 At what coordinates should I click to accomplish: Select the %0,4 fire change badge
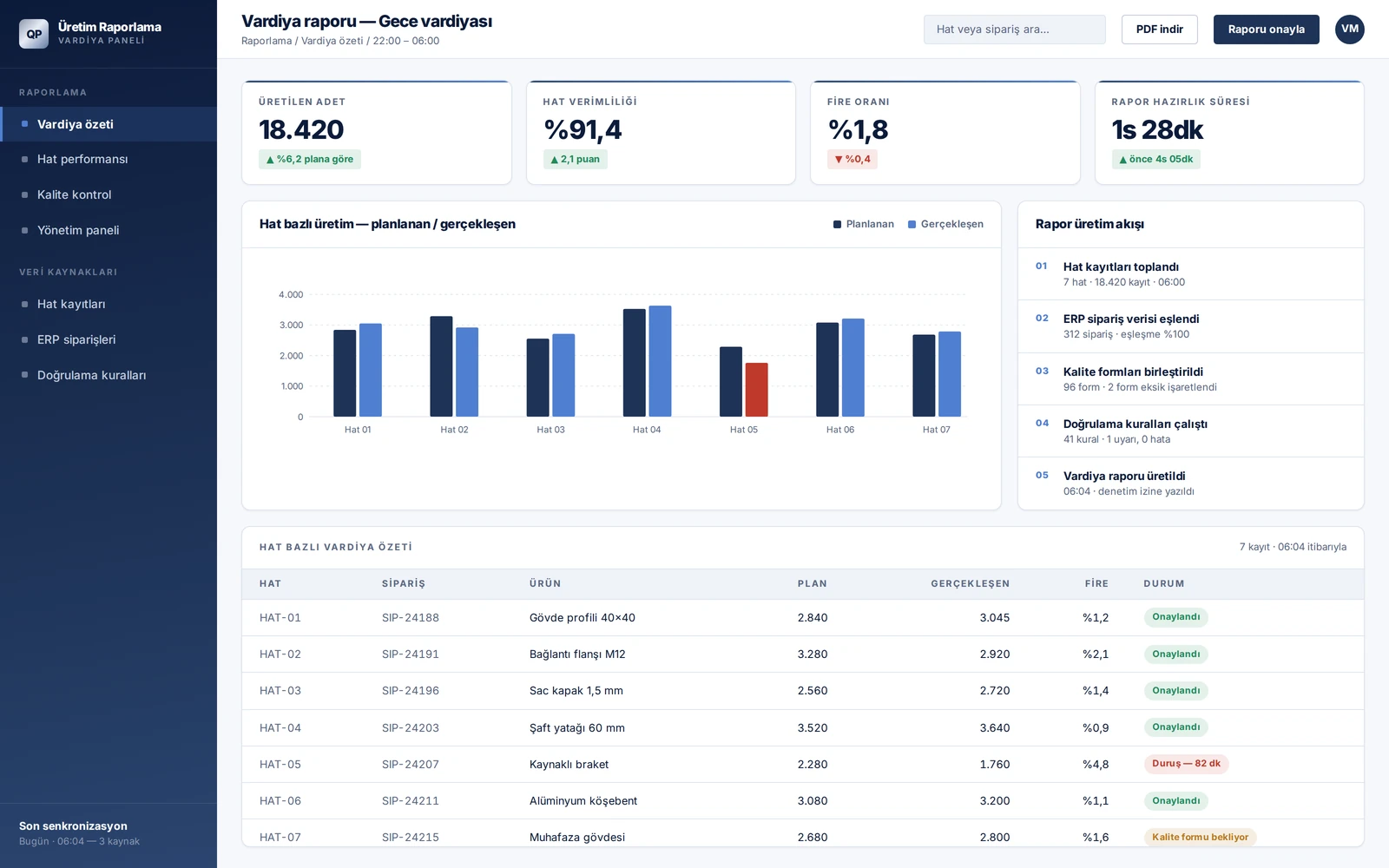[852, 159]
